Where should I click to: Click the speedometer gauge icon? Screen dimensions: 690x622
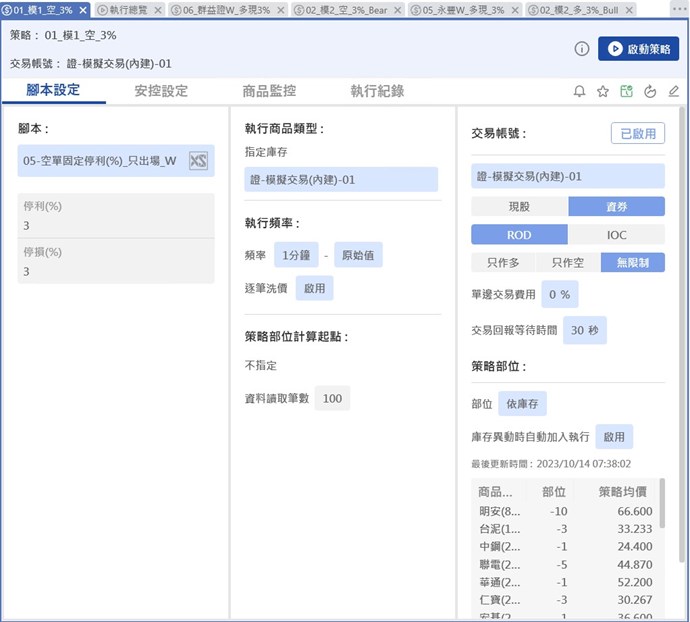coord(650,91)
